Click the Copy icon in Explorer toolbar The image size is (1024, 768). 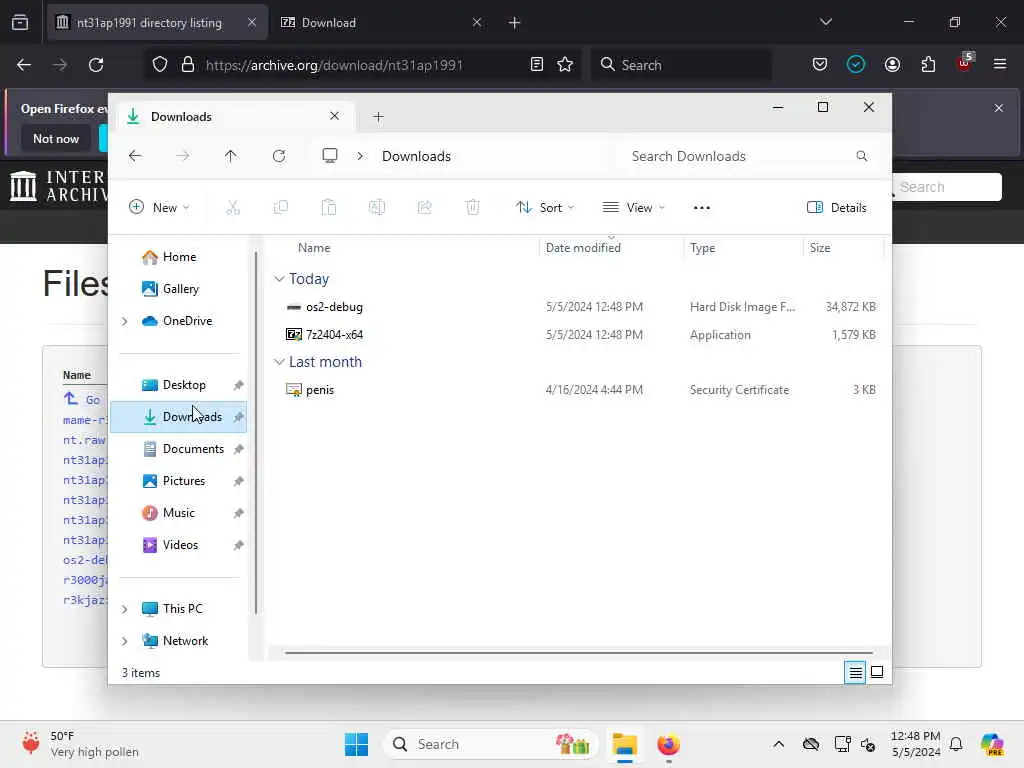[281, 208]
